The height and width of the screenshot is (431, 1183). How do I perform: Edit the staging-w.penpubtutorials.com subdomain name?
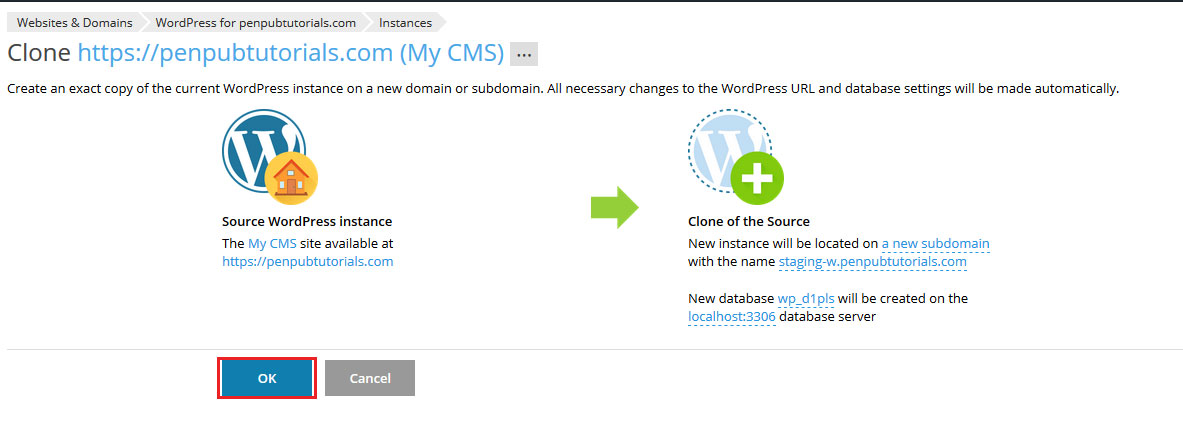pos(873,262)
